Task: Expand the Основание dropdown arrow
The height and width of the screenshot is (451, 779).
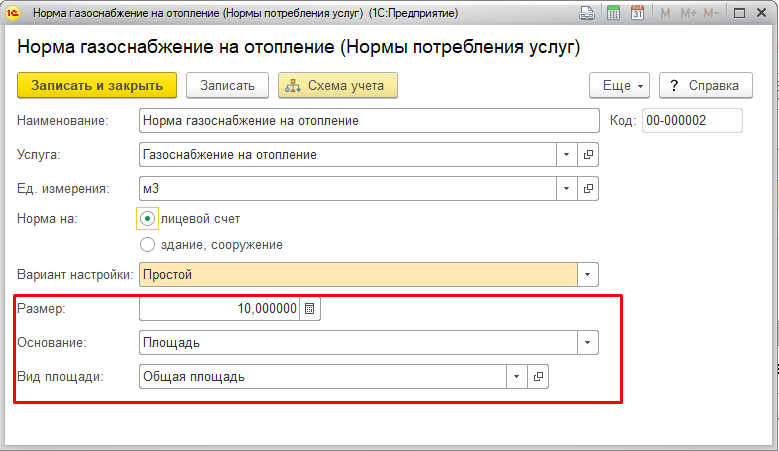Action: pos(588,343)
